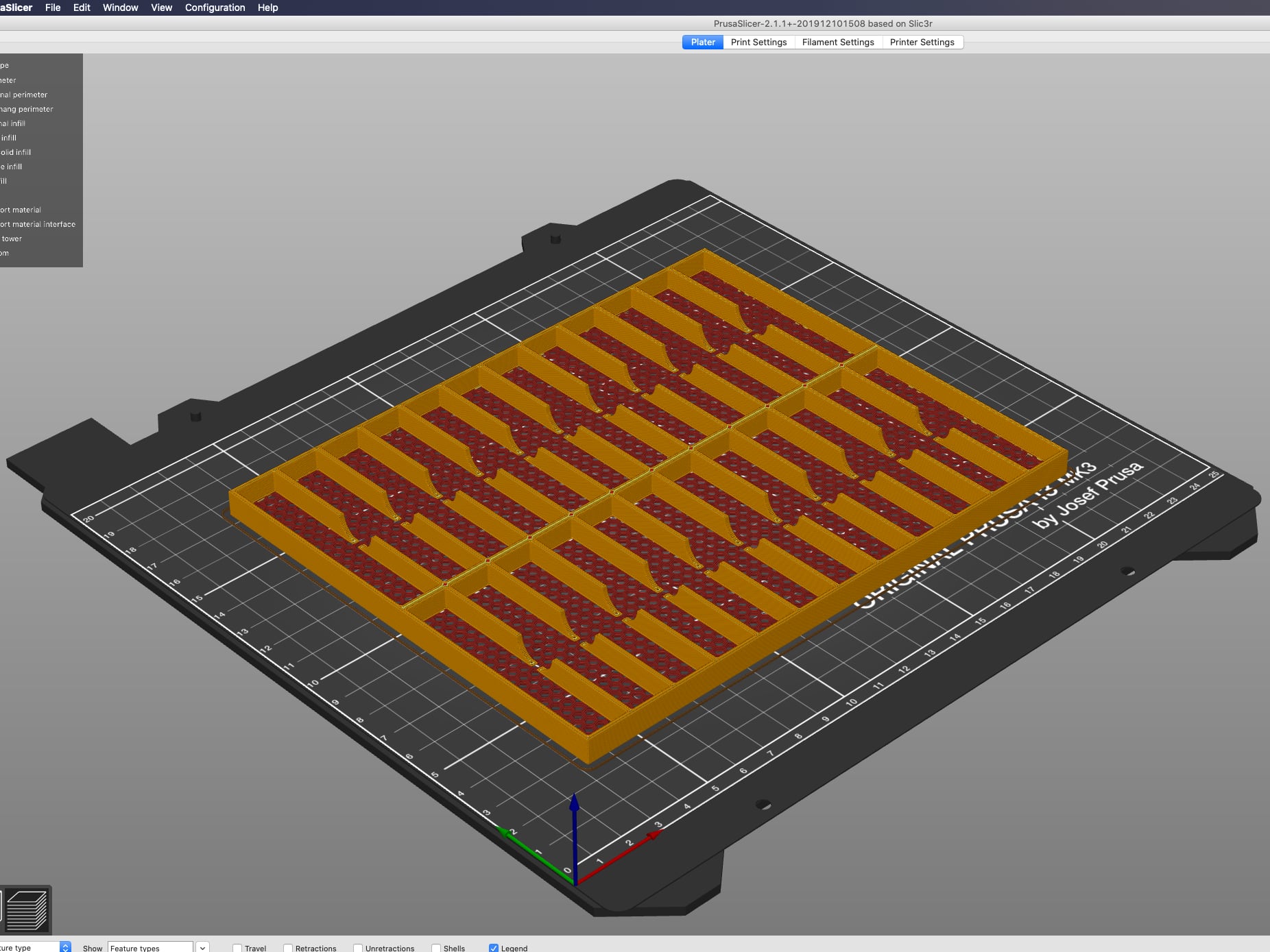Open the Printer Settings tab
This screenshot has width=1270, height=952.
(x=922, y=42)
